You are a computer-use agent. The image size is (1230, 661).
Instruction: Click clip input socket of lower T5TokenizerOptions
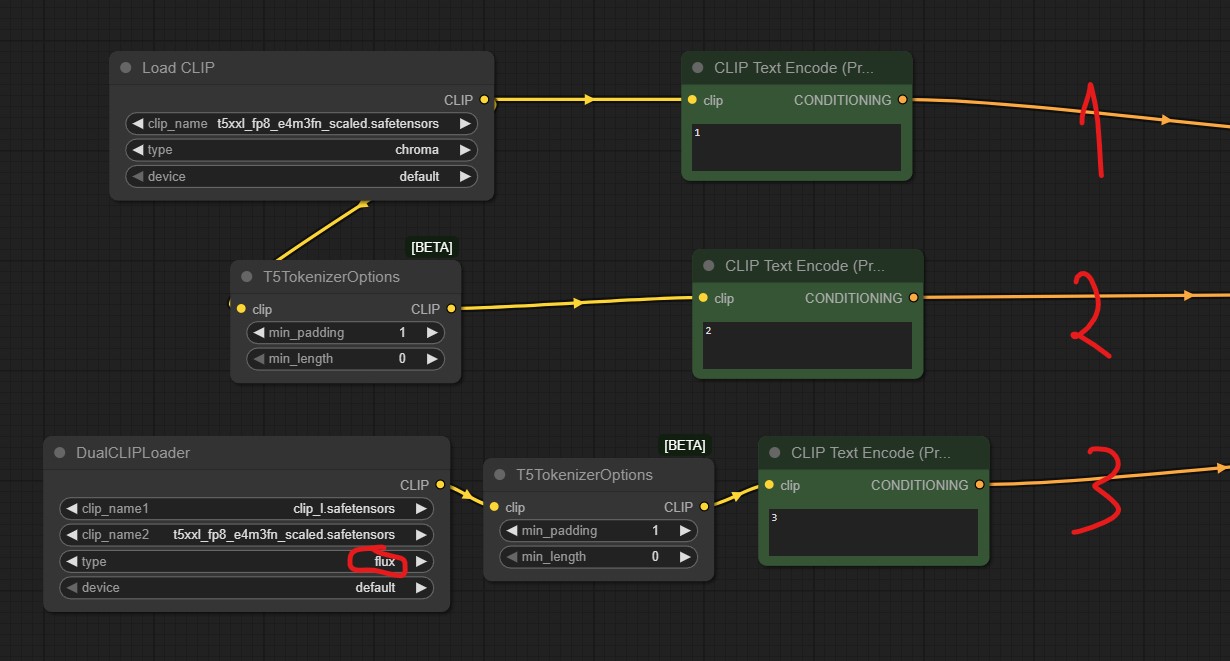(x=494, y=507)
